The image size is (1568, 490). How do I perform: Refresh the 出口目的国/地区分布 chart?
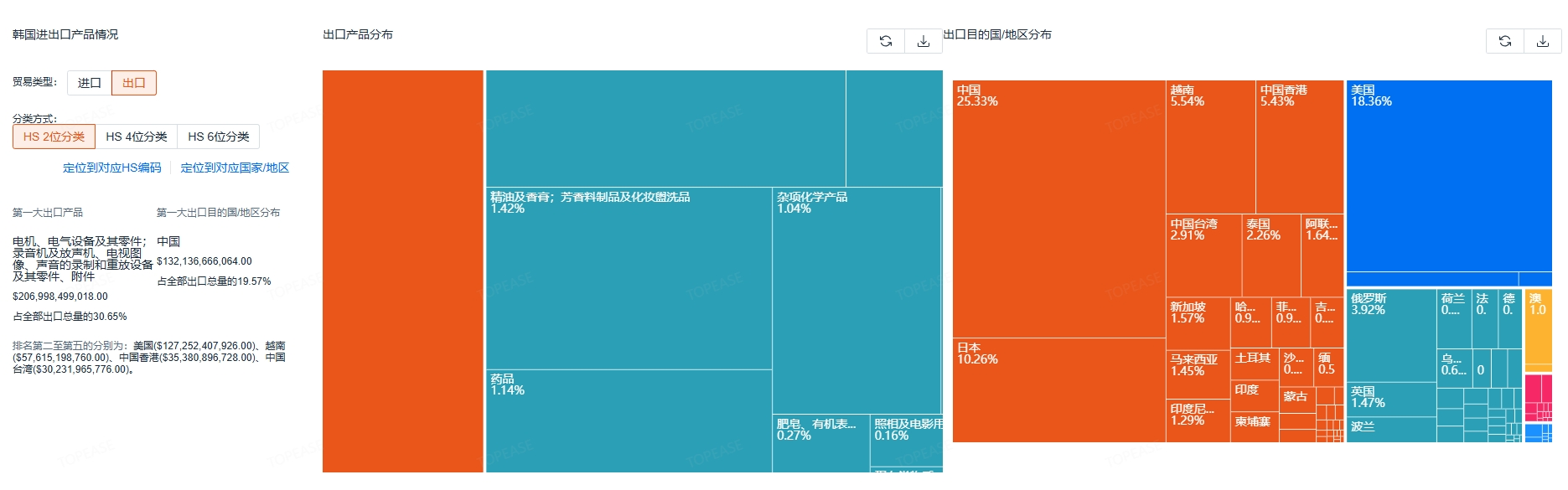(1505, 41)
